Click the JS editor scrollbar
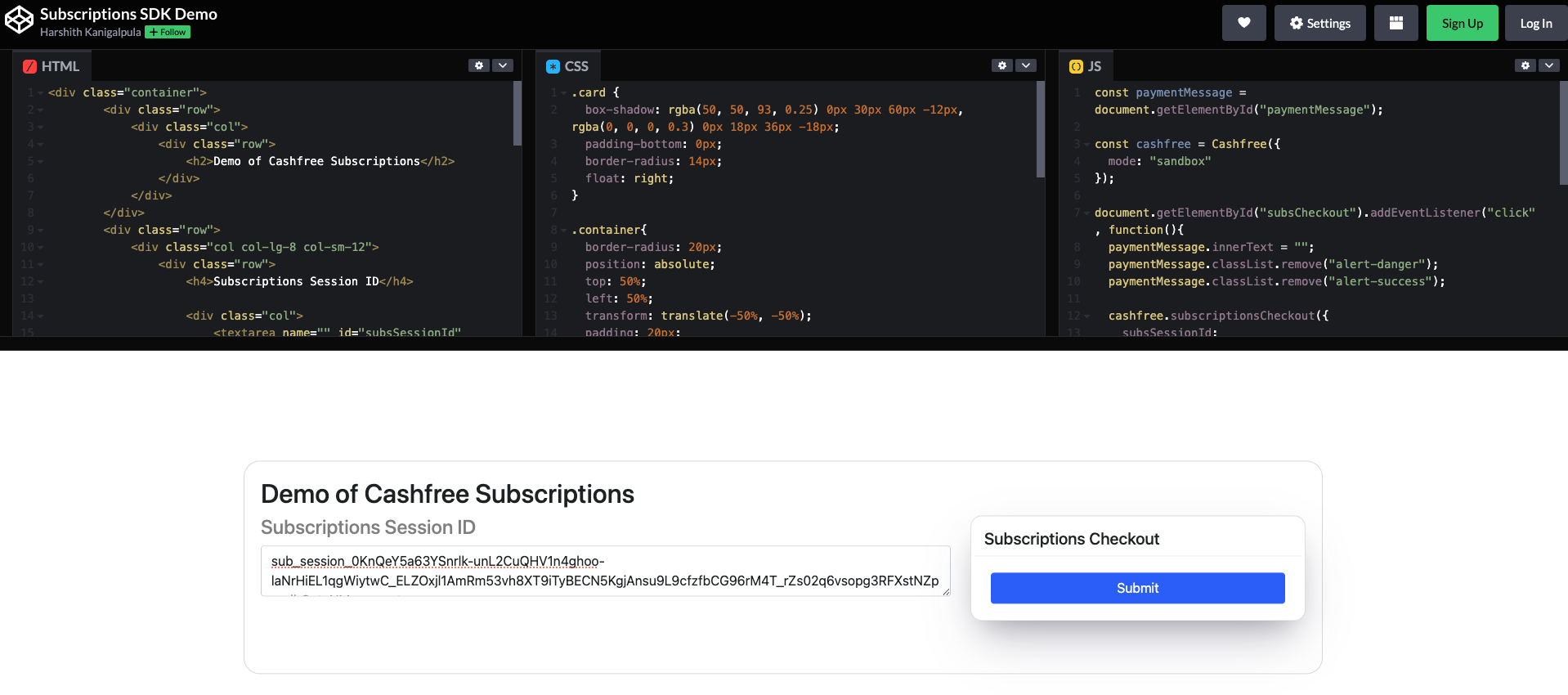 (x=1564, y=132)
